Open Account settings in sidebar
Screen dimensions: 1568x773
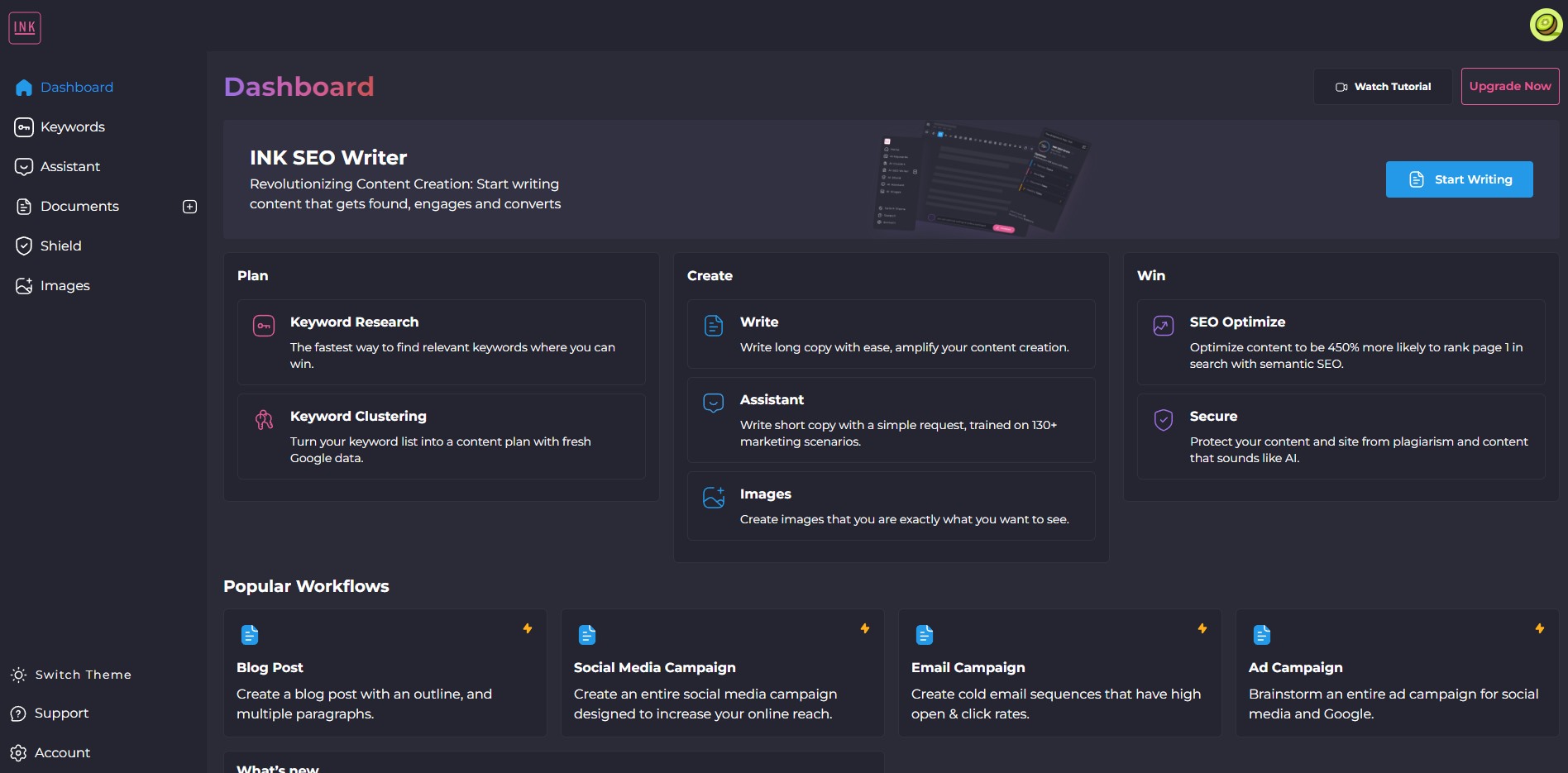(50, 752)
